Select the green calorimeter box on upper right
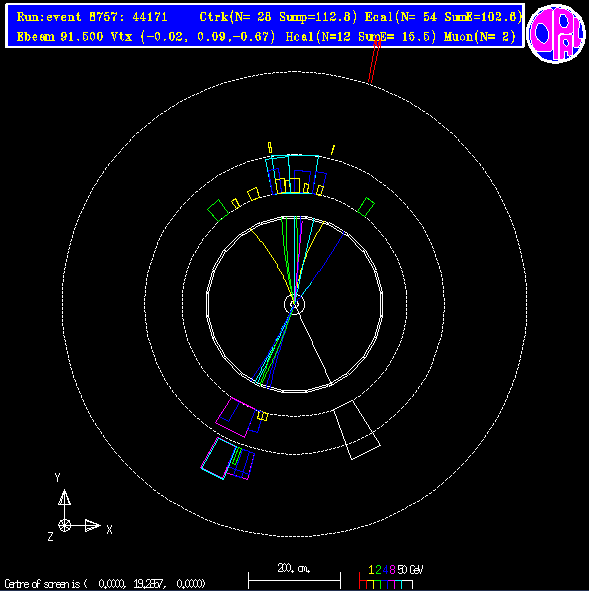The width and height of the screenshot is (589, 591). pyautogui.click(x=366, y=207)
